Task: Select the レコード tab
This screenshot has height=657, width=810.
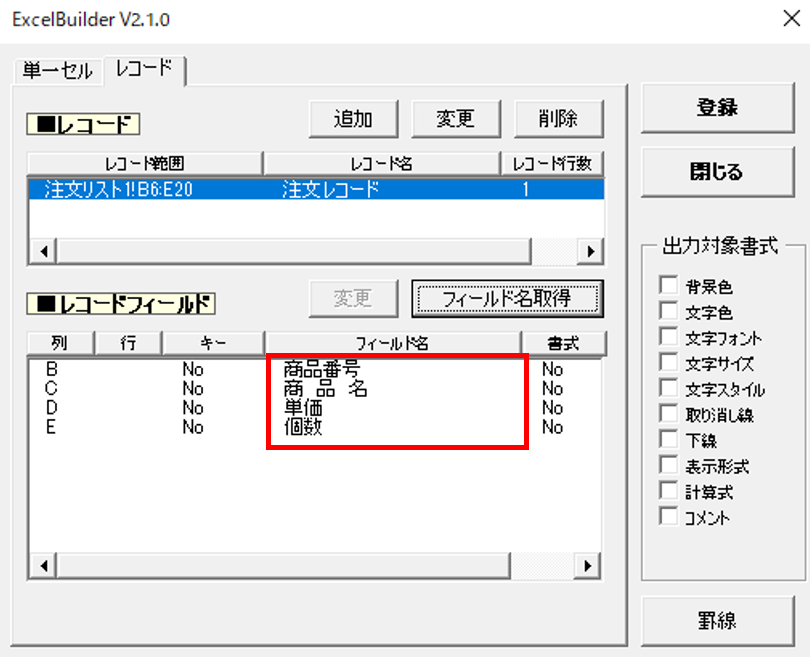Action: point(145,69)
